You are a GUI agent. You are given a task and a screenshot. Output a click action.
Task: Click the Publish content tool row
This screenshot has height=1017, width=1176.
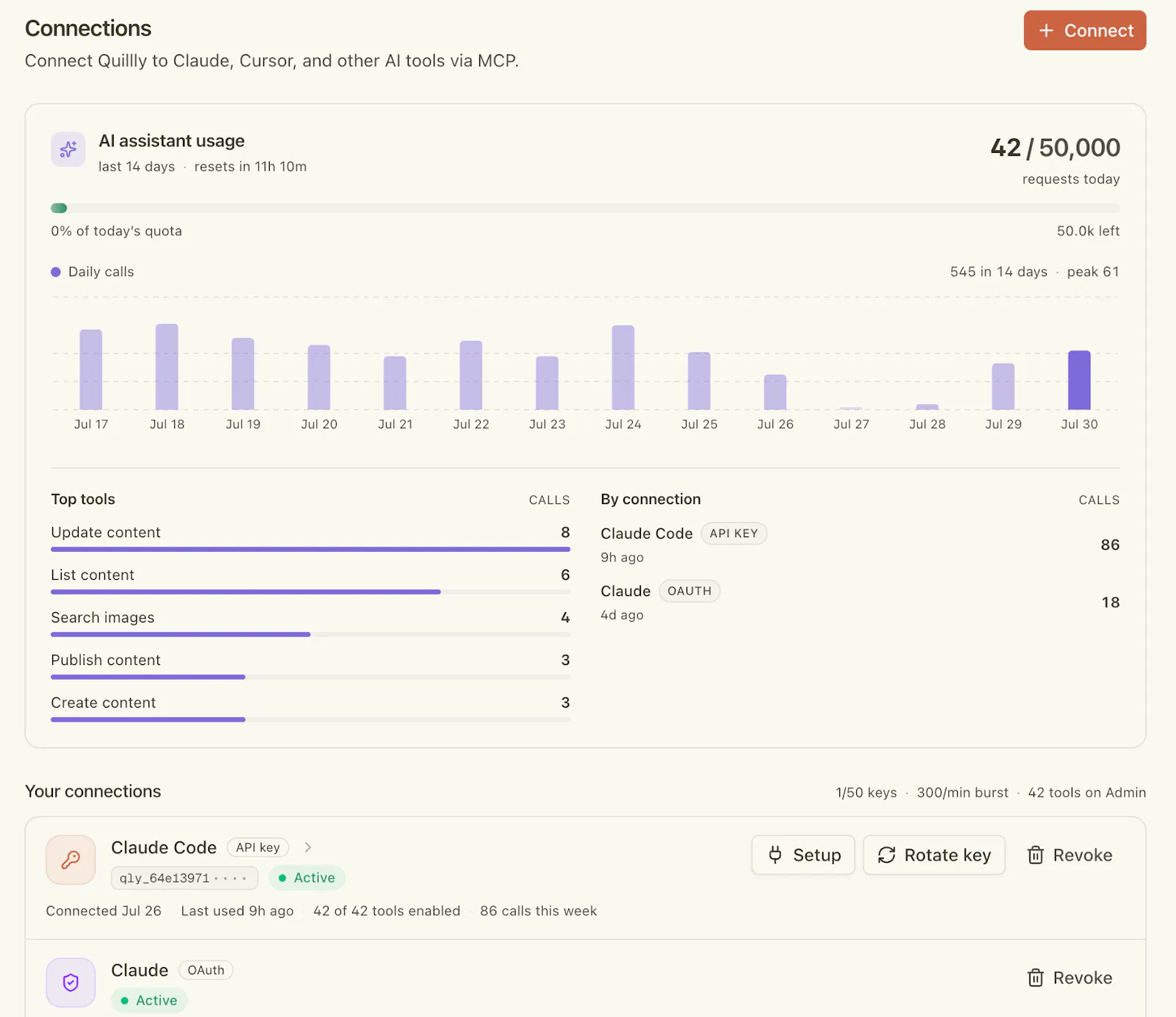click(310, 666)
